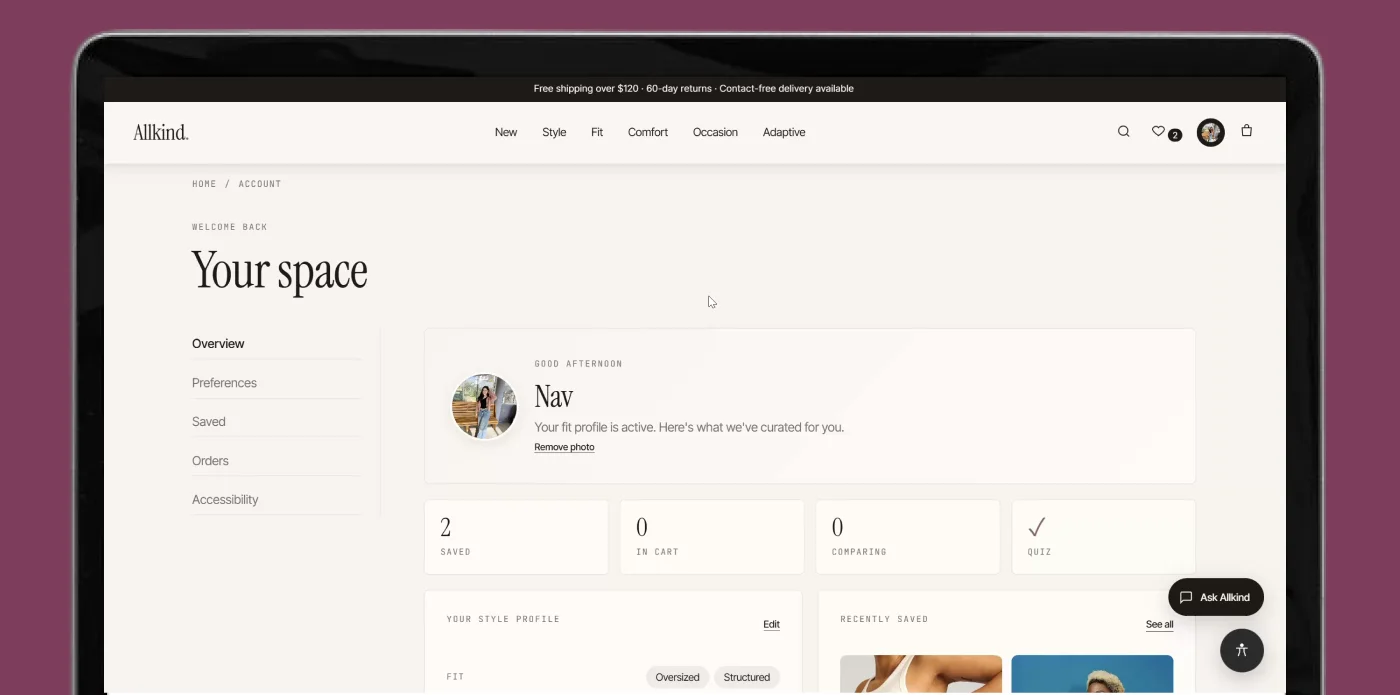The width and height of the screenshot is (1400, 695).
Task: Open the Occasion menu
Action: (x=715, y=132)
